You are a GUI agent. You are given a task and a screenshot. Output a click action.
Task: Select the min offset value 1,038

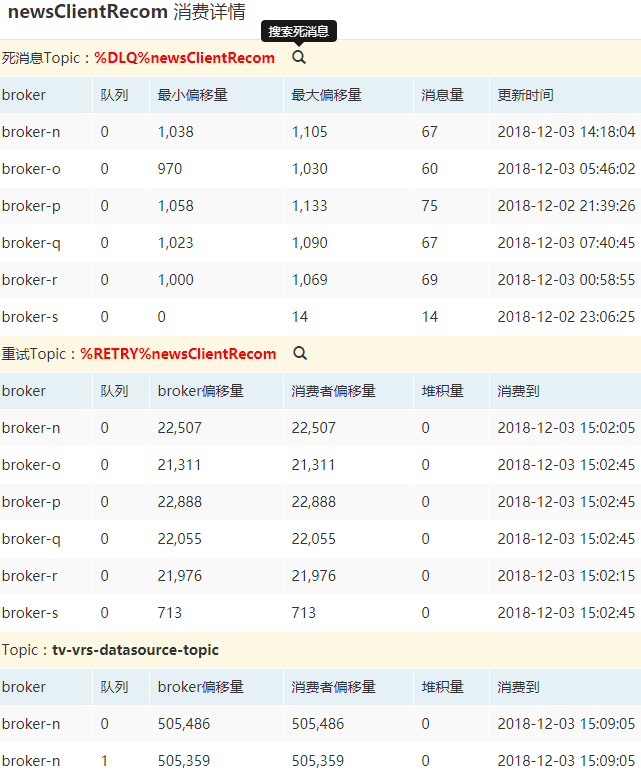pyautogui.click(x=175, y=132)
